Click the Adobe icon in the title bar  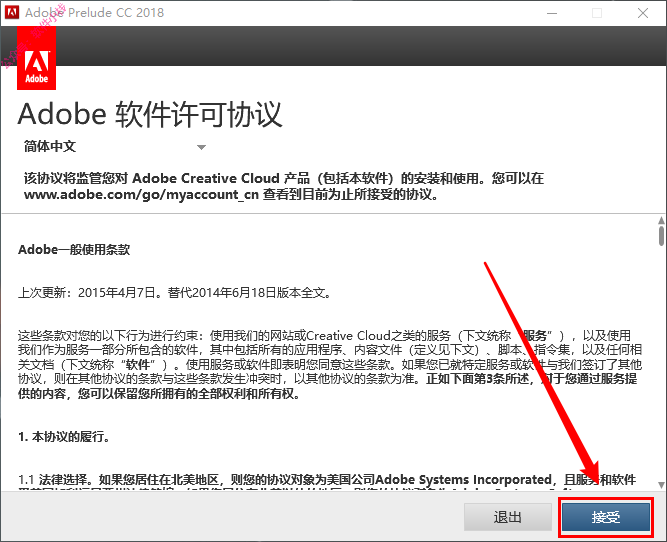pos(12,12)
